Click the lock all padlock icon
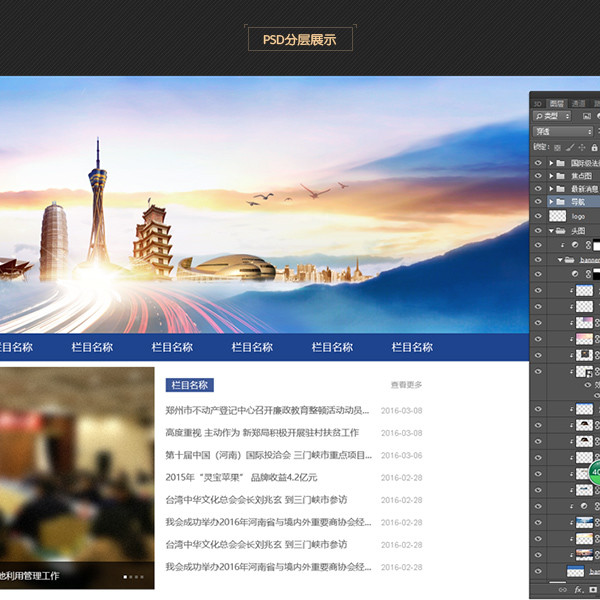 pyautogui.click(x=594, y=147)
